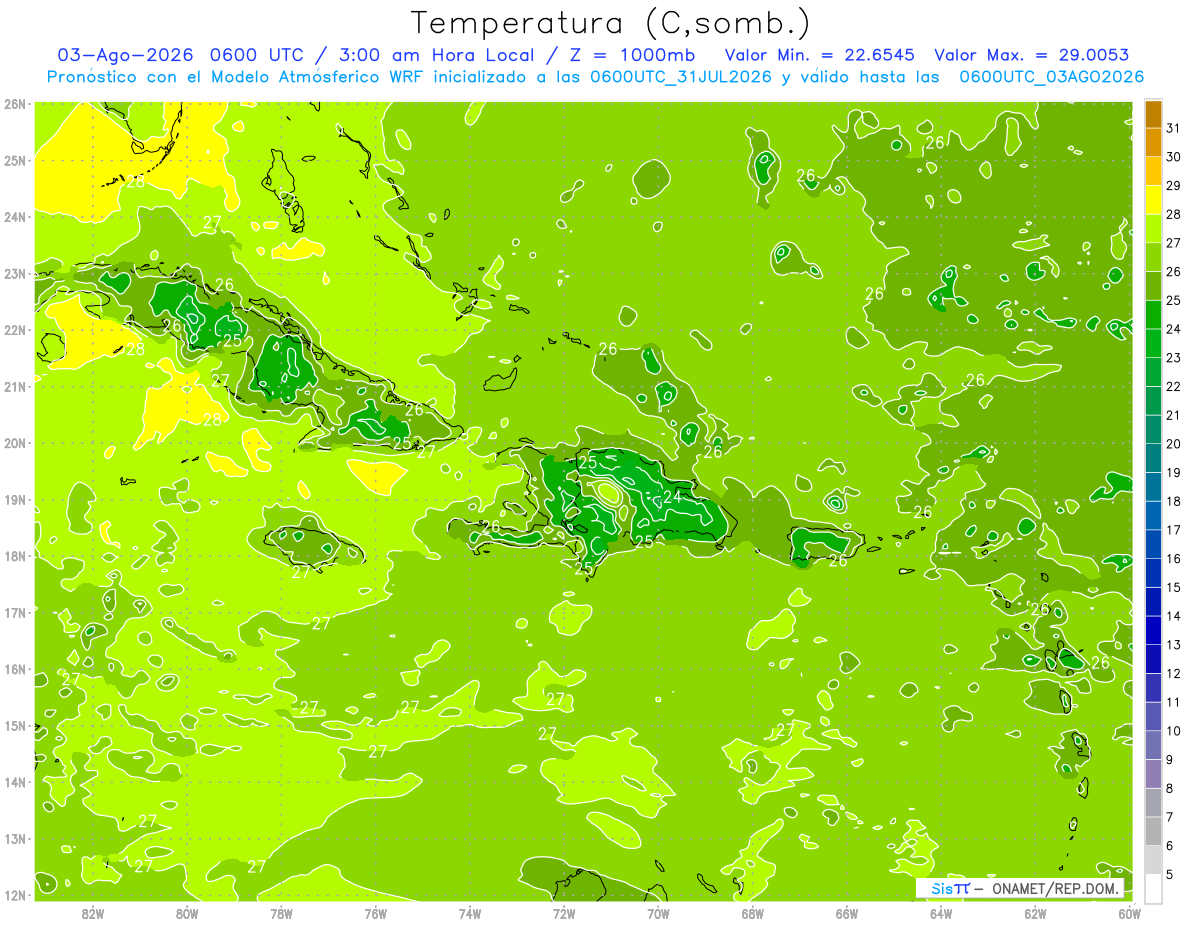
Task: Select the "20N" latitude axis label
Action: pyautogui.click(x=15, y=443)
